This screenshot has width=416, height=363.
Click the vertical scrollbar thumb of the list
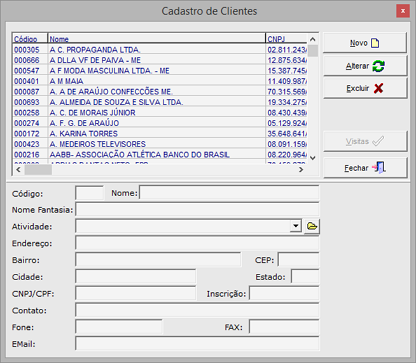(313, 51)
